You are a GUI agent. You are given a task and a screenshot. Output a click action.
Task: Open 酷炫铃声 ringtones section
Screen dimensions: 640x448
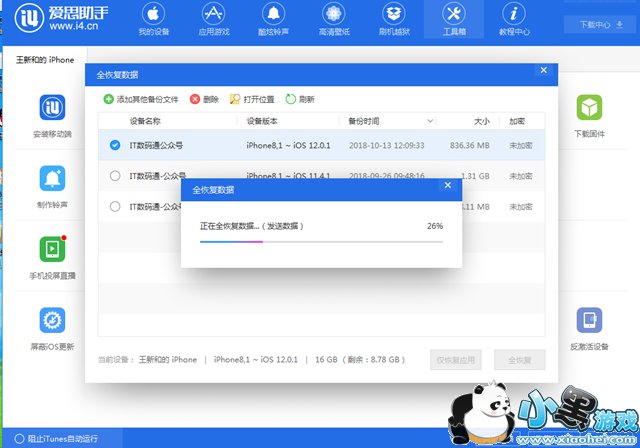273,19
